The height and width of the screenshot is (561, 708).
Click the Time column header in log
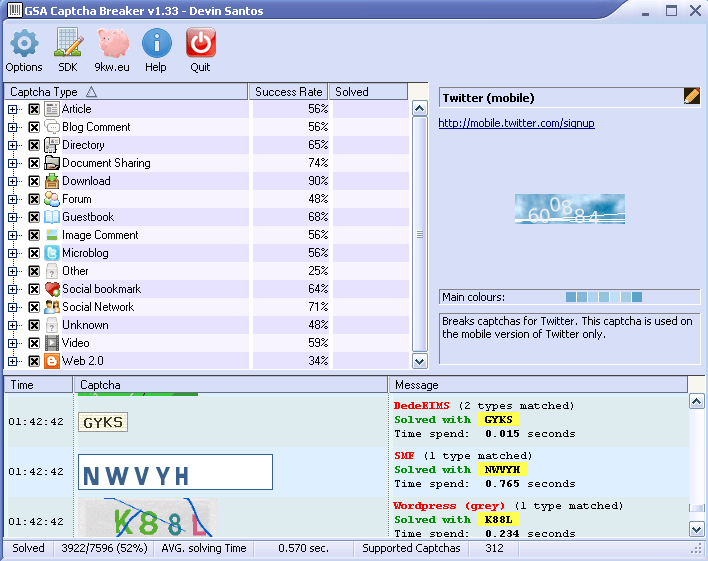[x=38, y=385]
